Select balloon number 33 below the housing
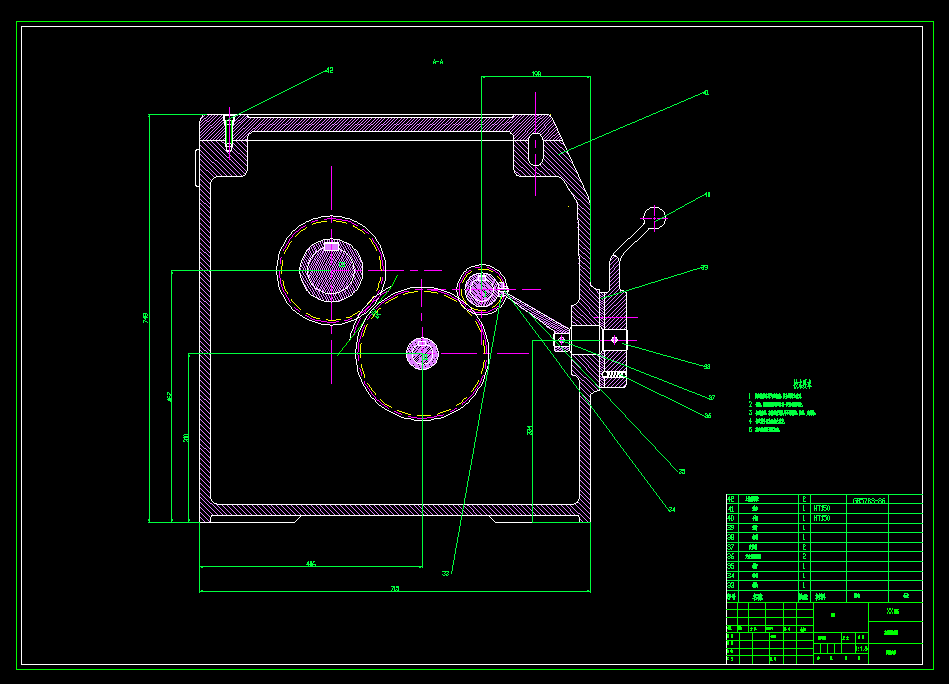 tap(445, 574)
